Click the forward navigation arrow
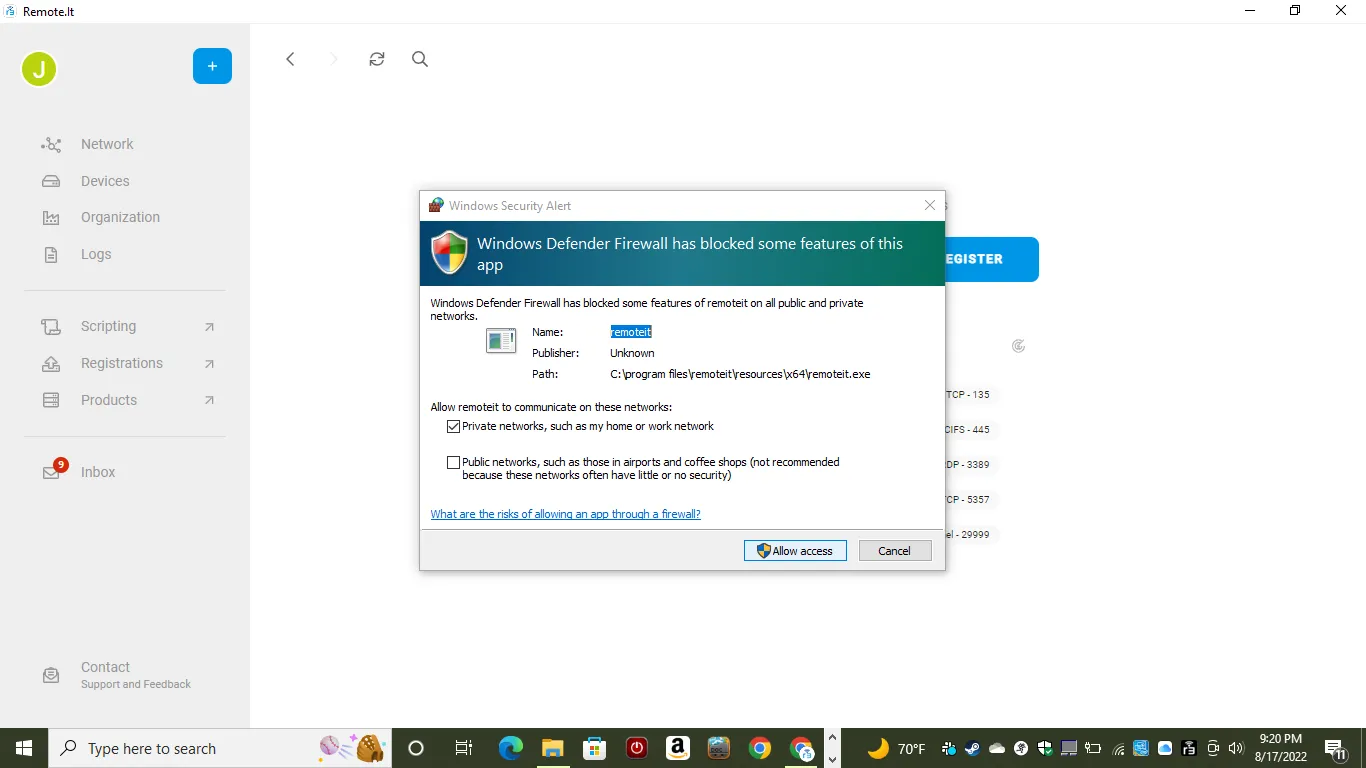1366x768 pixels. (x=334, y=59)
